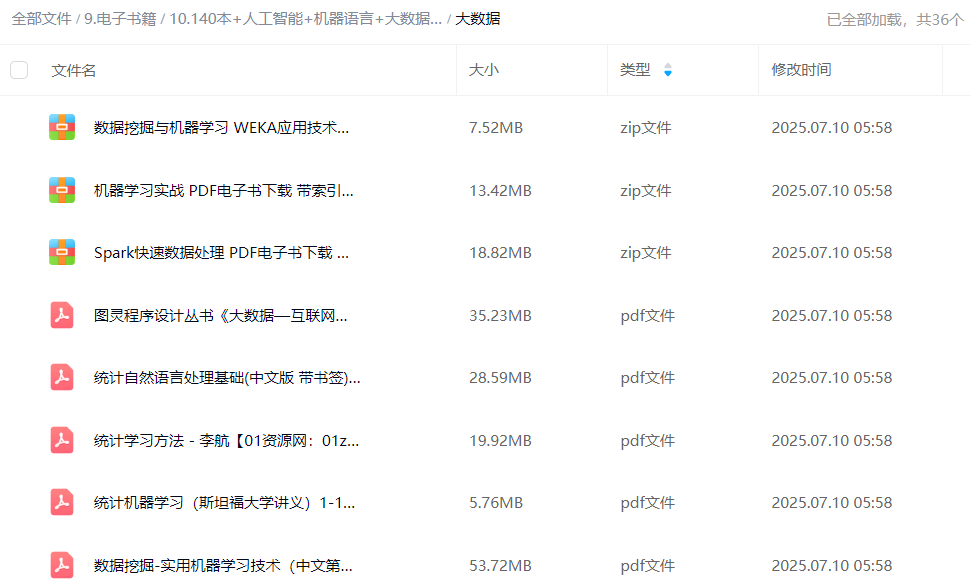Toggle the sort arrow beside 类型
This screenshot has width=971, height=582.
coord(668,70)
